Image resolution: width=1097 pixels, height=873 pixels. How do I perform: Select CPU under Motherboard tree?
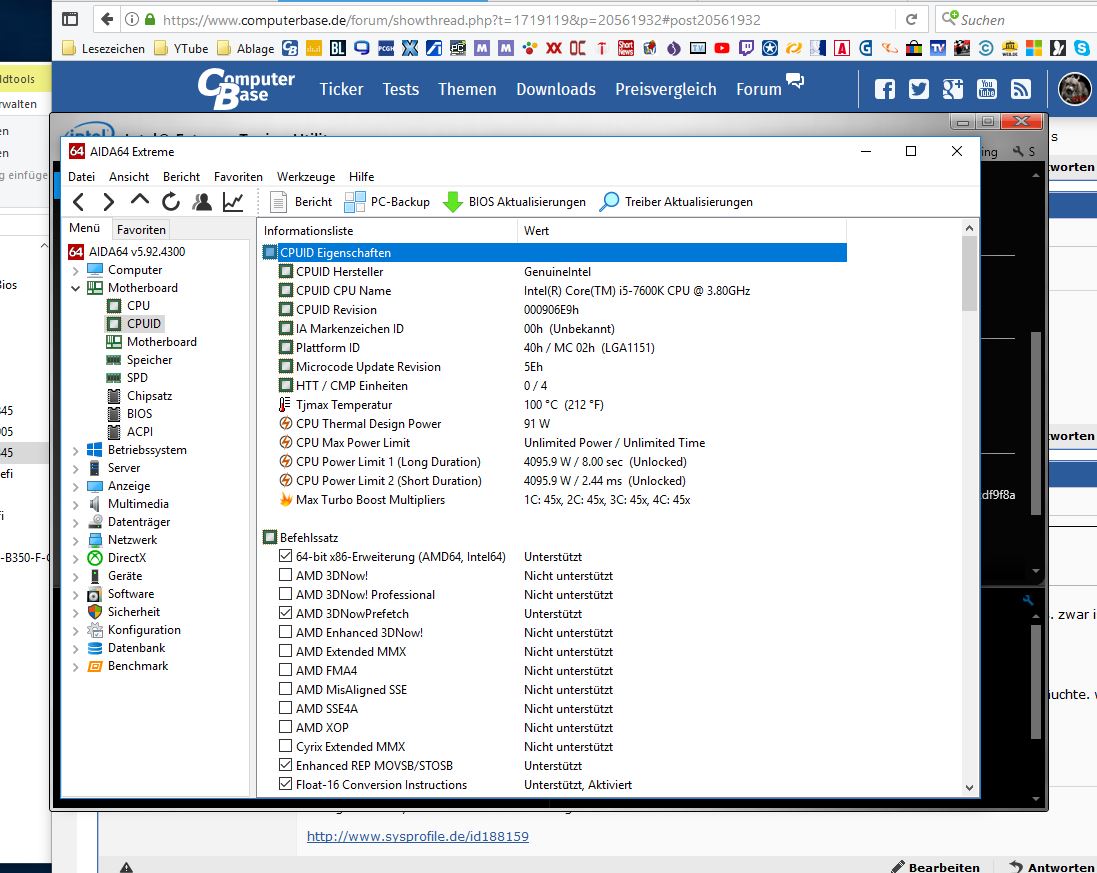pos(139,306)
